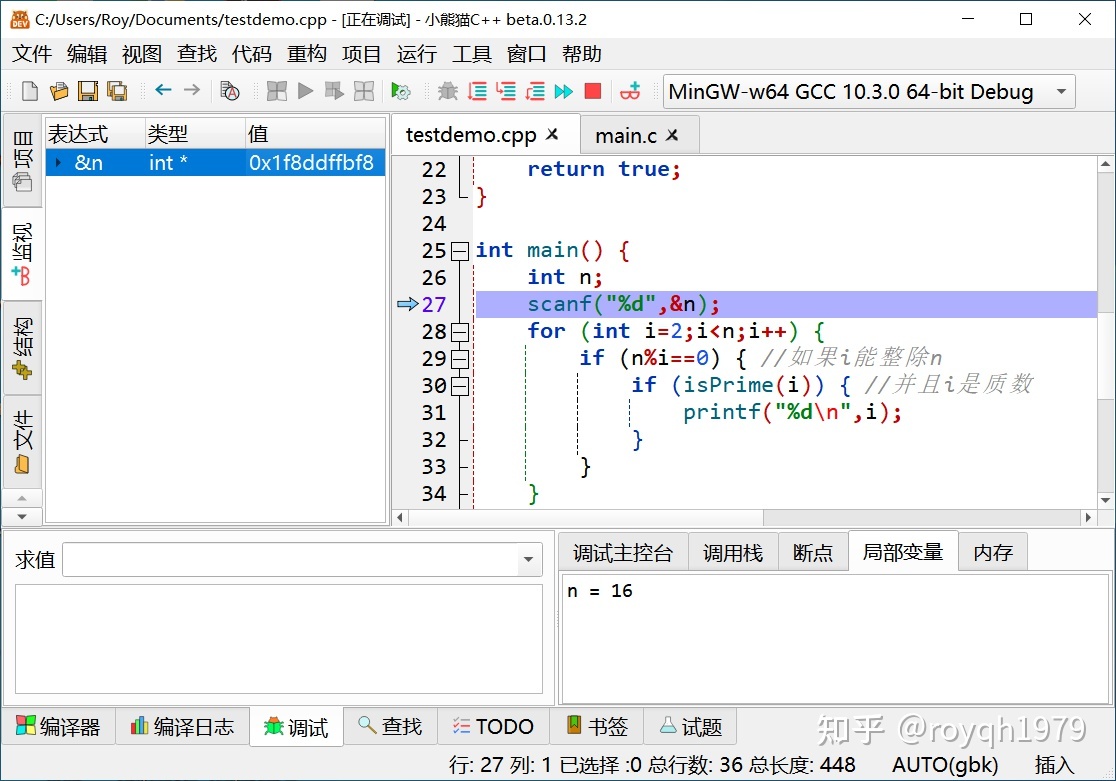Add watch with glasses-plus icon
The height and width of the screenshot is (781, 1116).
(630, 91)
